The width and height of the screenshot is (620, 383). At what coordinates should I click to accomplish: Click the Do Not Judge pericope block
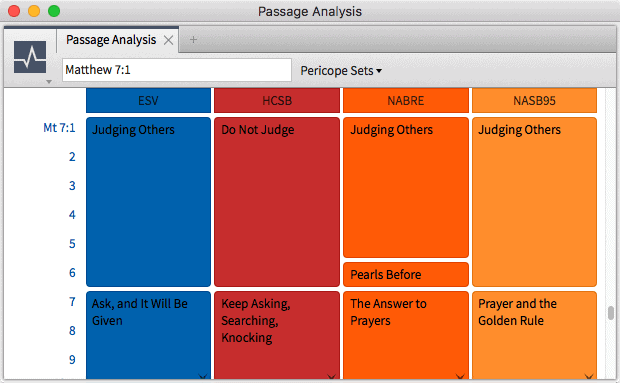277,202
